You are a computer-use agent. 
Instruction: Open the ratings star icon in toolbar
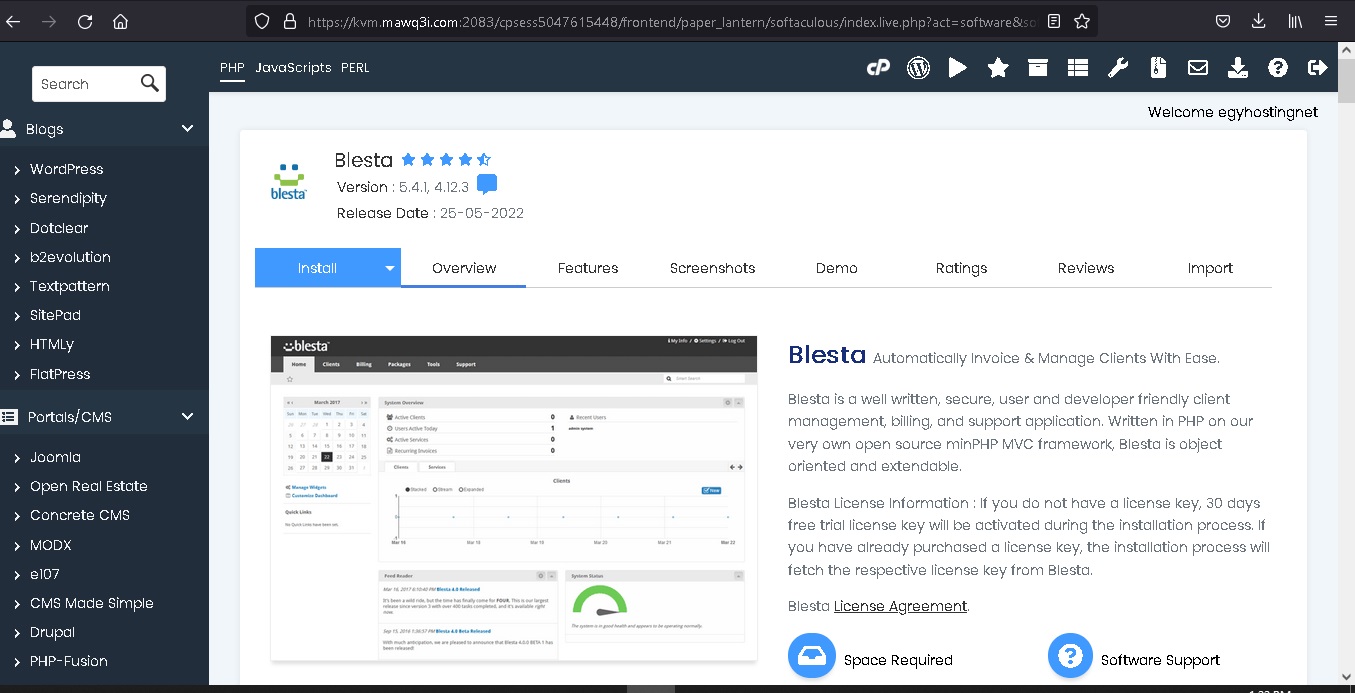pos(998,68)
